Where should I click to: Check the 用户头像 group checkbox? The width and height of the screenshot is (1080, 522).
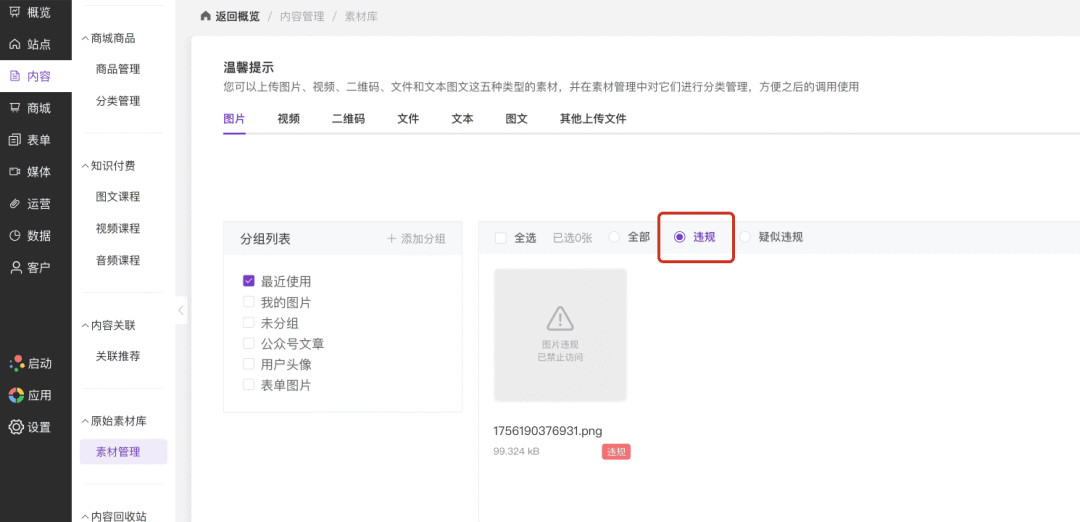249,364
